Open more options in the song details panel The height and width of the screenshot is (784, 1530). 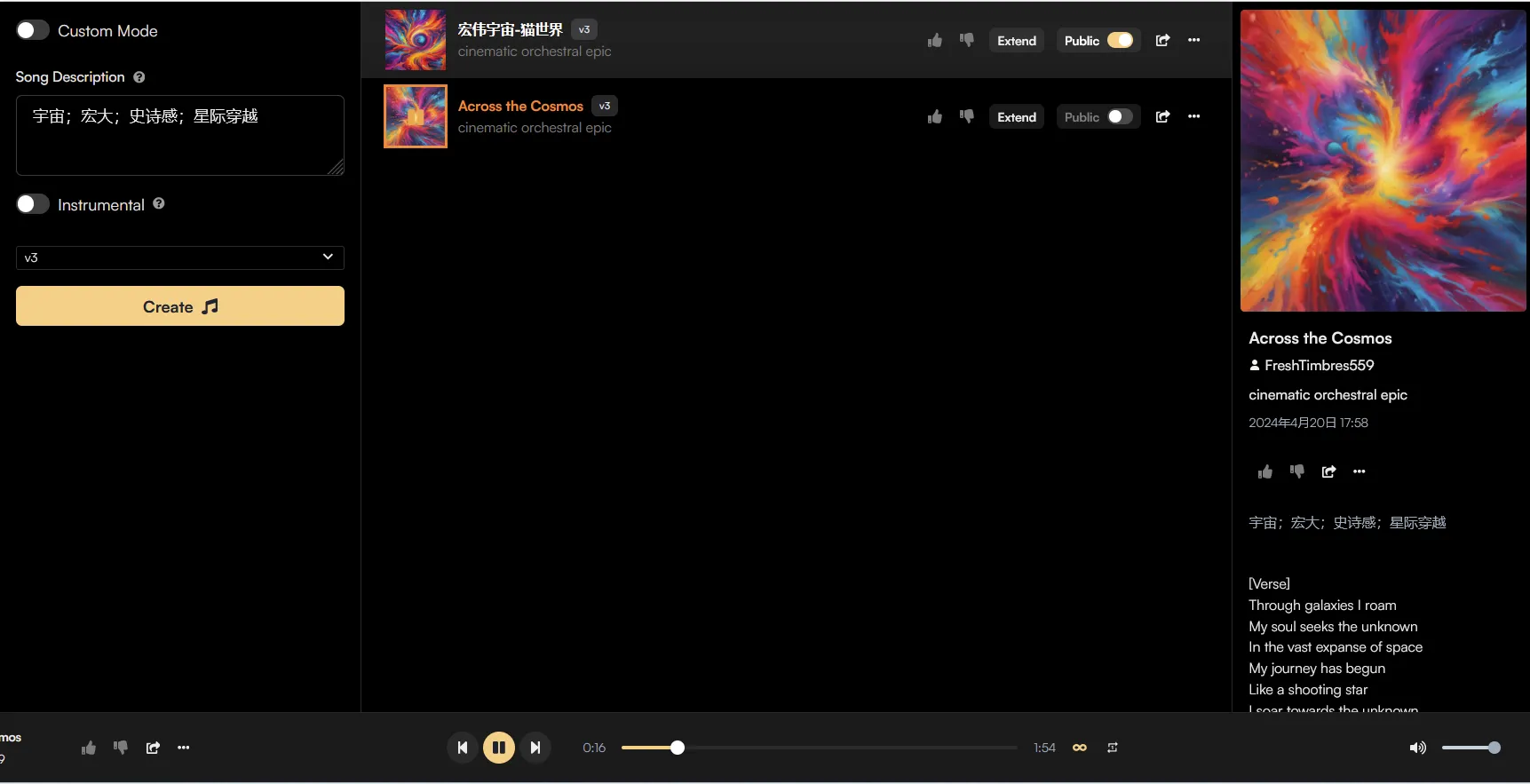click(x=1360, y=471)
